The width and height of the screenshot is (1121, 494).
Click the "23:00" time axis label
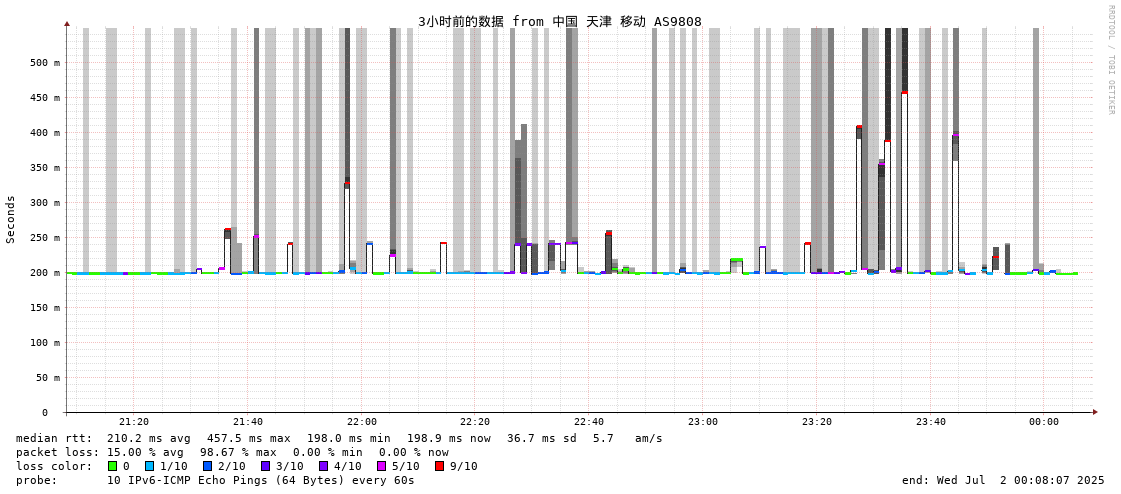point(703,423)
